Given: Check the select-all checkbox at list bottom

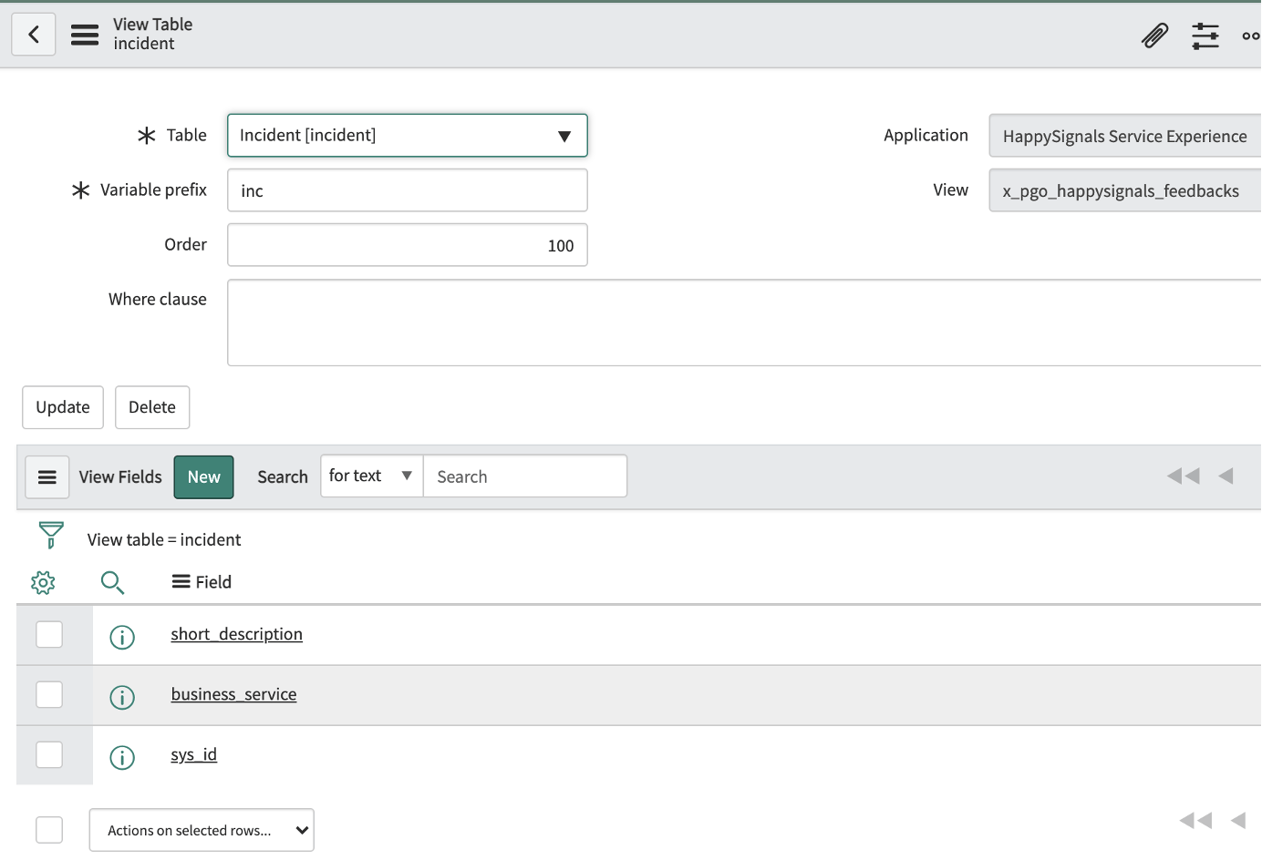Looking at the screenshot, I should pyautogui.click(x=49, y=830).
